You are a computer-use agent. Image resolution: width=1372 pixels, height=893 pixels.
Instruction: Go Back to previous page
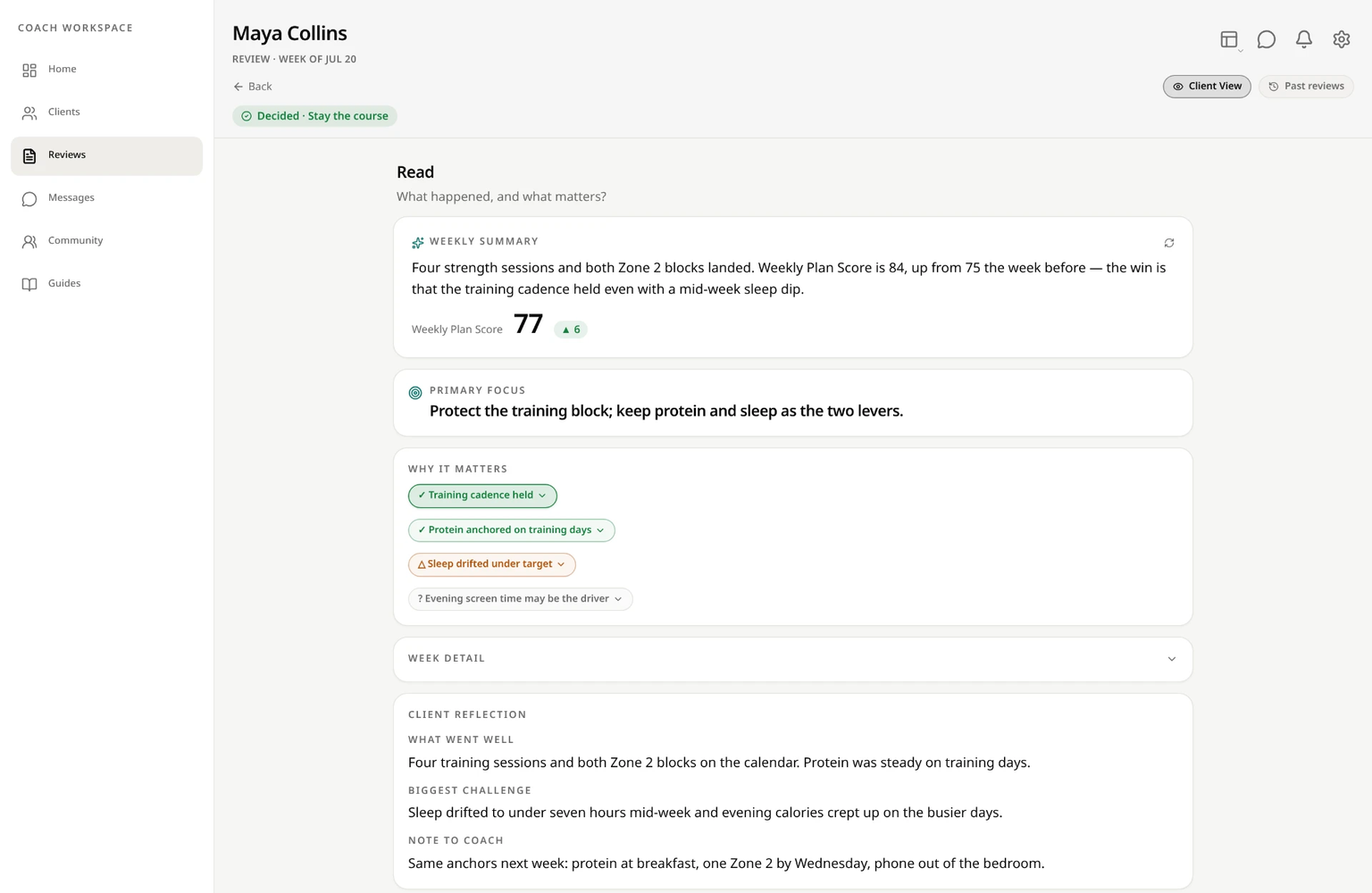point(253,87)
